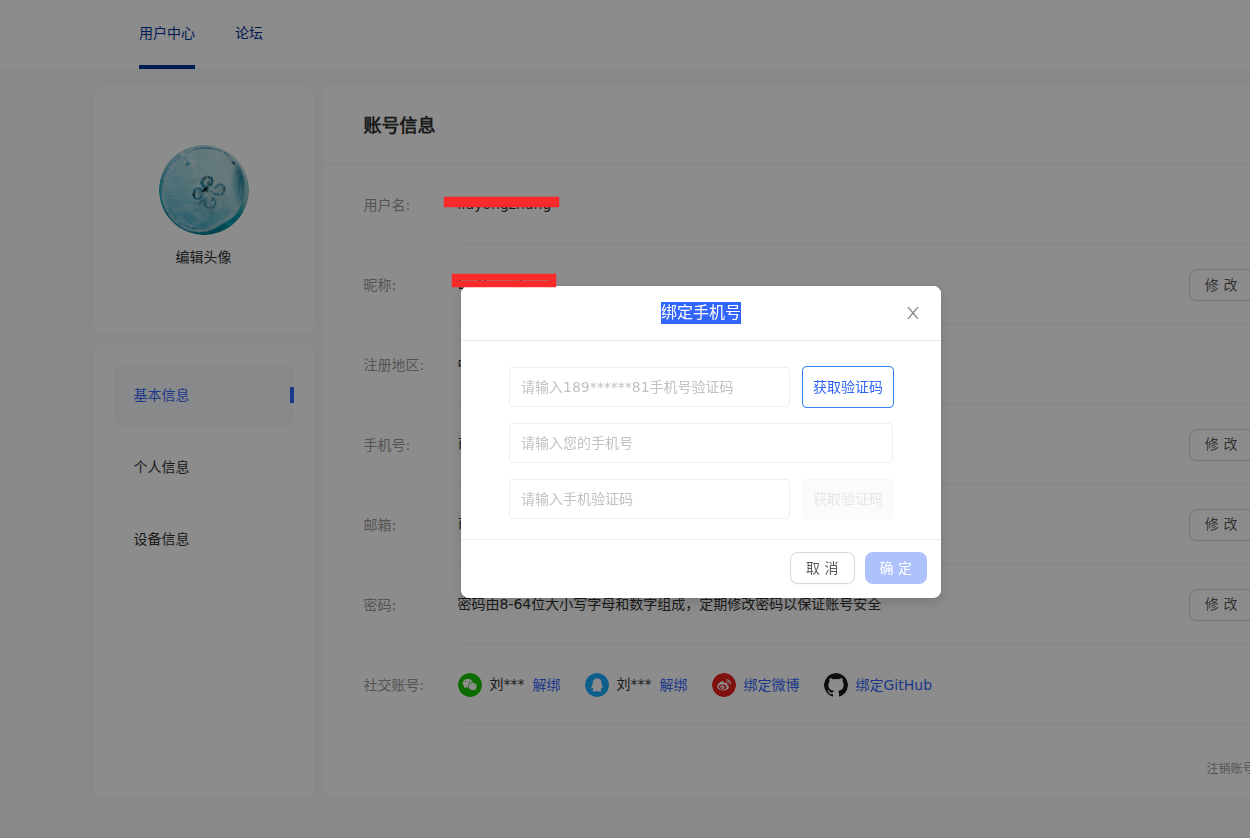
Task: Click the 账号信息 heading
Action: (399, 126)
